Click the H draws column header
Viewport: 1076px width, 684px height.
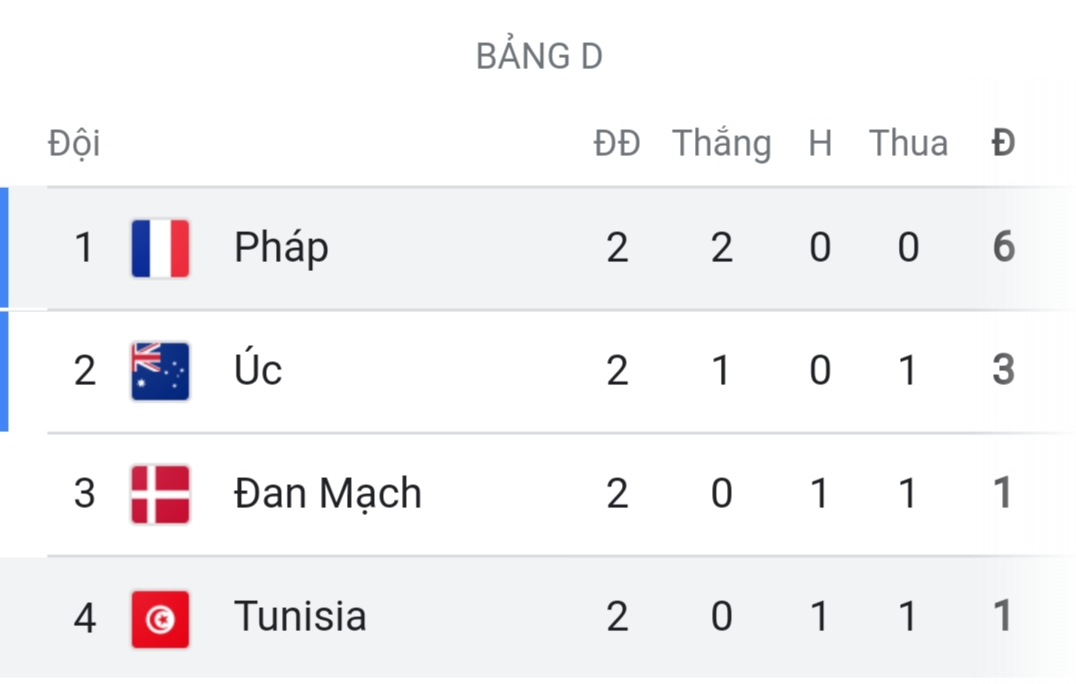(820, 143)
